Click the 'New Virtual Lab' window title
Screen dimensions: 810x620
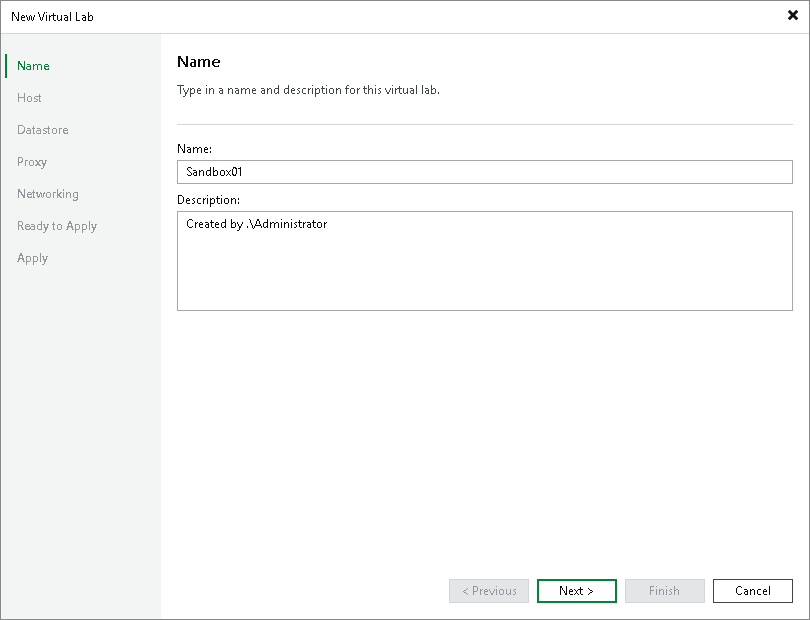pos(52,17)
